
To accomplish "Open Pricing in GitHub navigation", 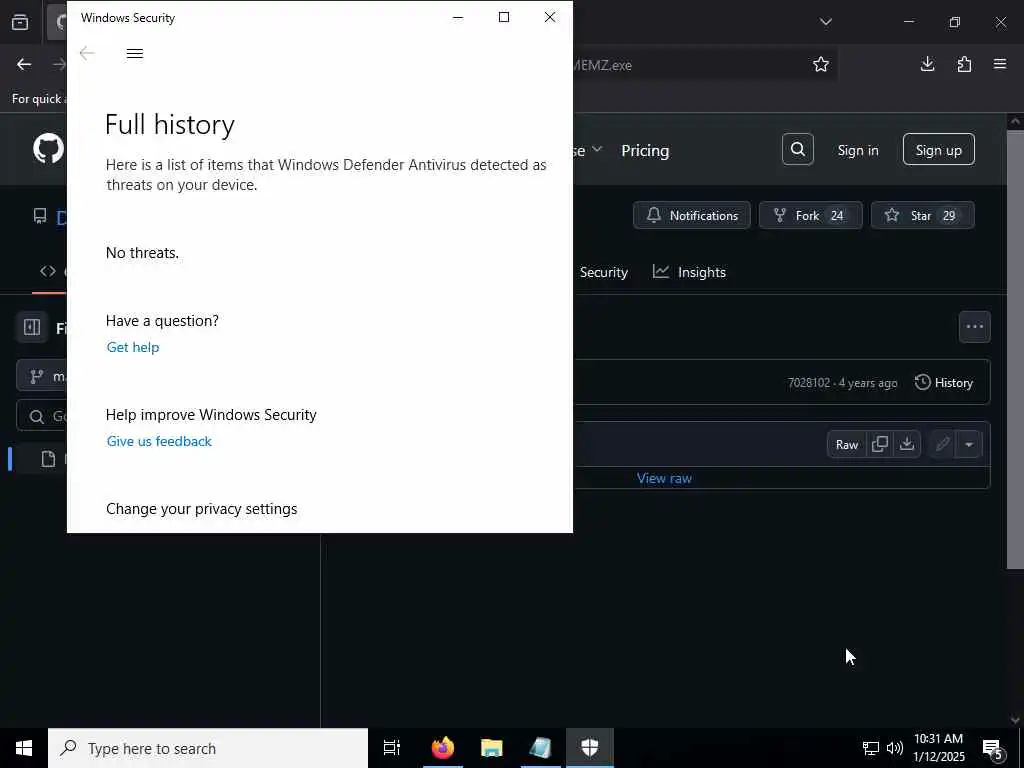I will click(645, 151).
